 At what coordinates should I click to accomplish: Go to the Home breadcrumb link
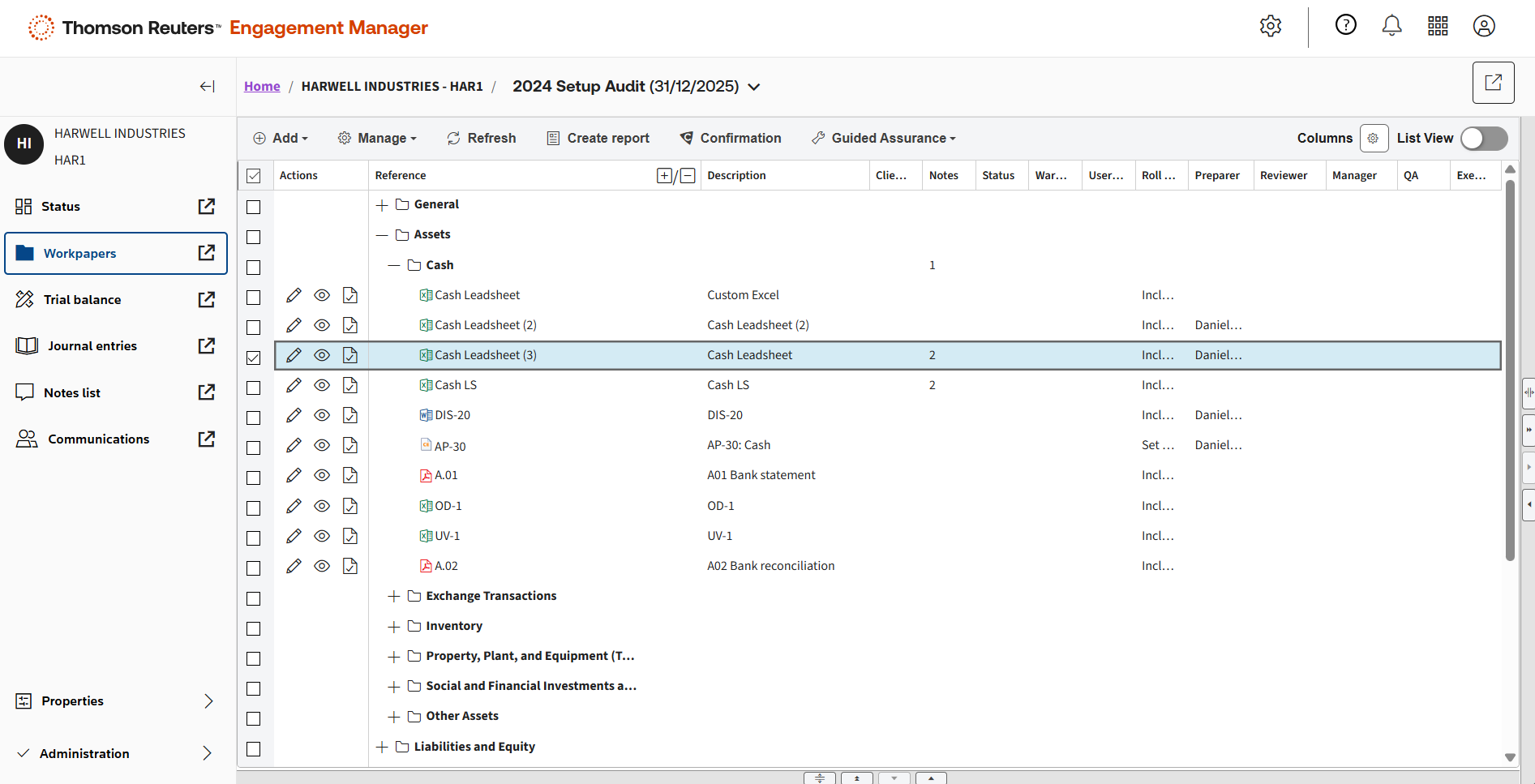pos(262,87)
